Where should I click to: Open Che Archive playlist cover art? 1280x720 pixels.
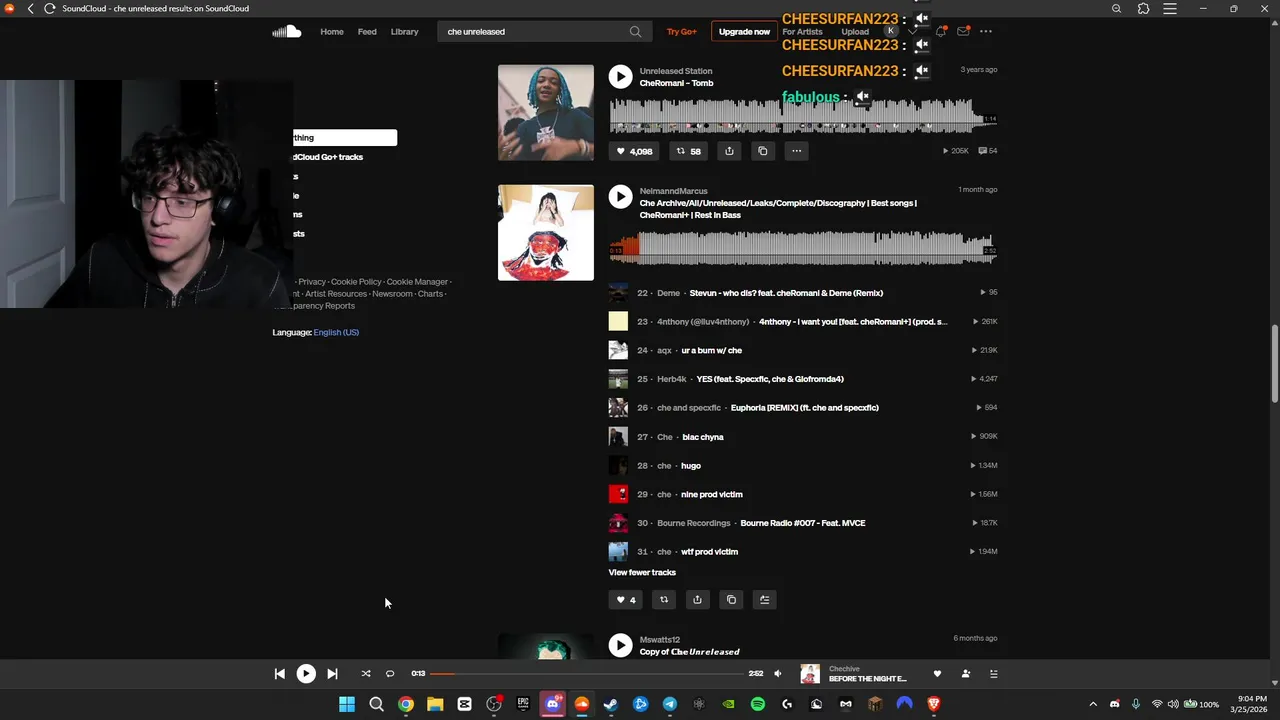[x=546, y=233]
